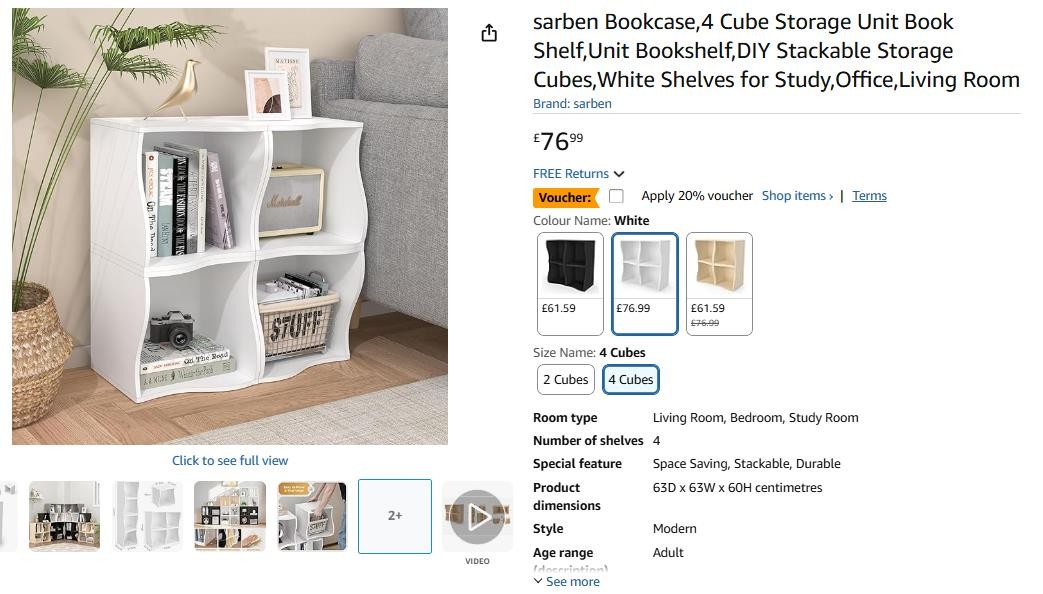Click the share icon above the product image
This screenshot has height=594, width=1043.
click(x=489, y=33)
